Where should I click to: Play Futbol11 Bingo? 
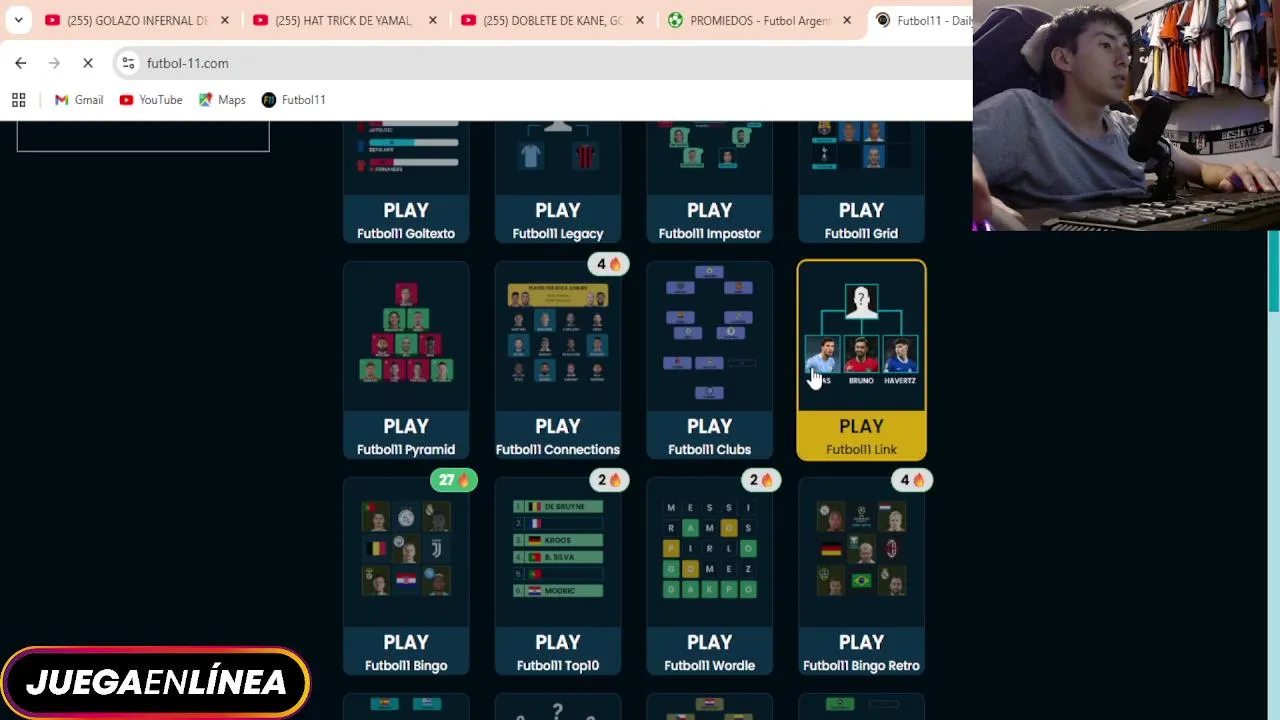click(406, 653)
